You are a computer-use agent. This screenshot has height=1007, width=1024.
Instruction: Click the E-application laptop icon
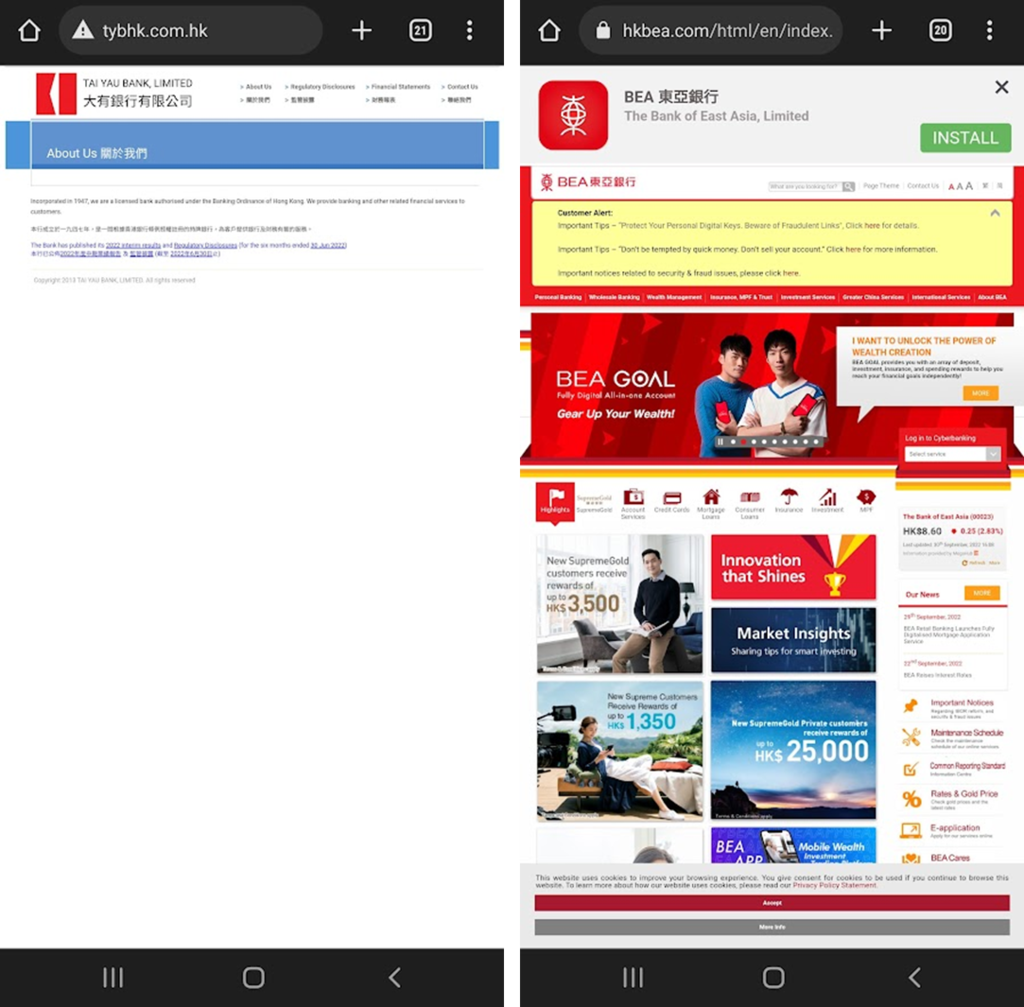pyautogui.click(x=910, y=831)
